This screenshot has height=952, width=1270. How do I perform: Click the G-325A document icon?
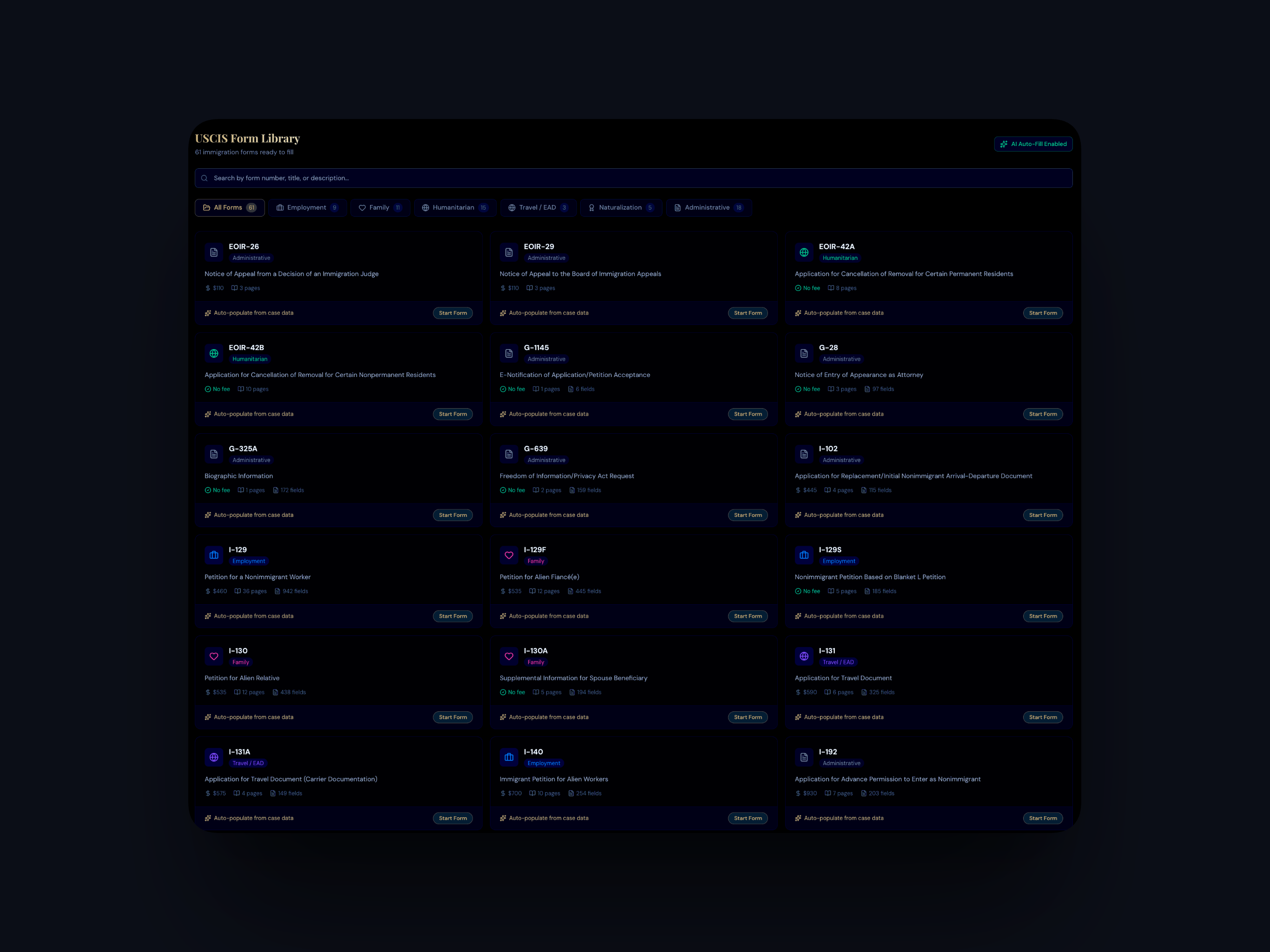pos(213,454)
